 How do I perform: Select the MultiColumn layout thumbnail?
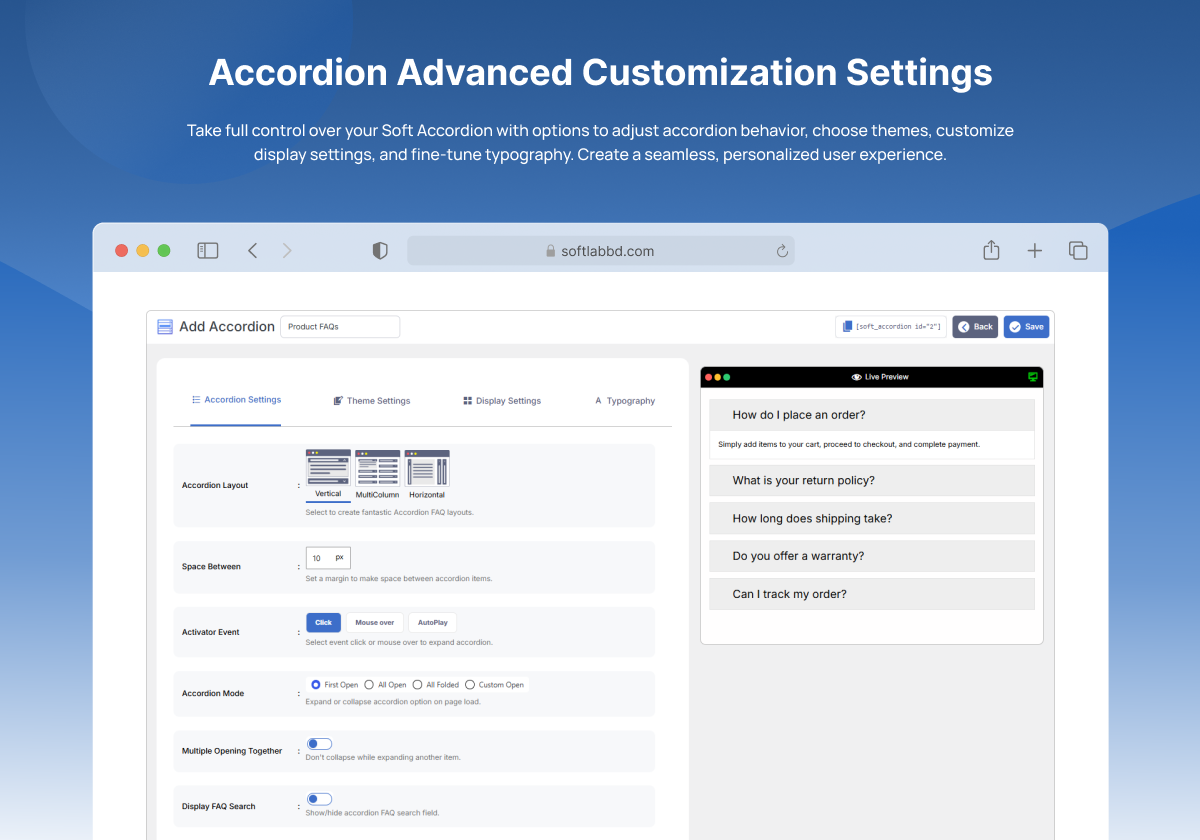point(377,475)
